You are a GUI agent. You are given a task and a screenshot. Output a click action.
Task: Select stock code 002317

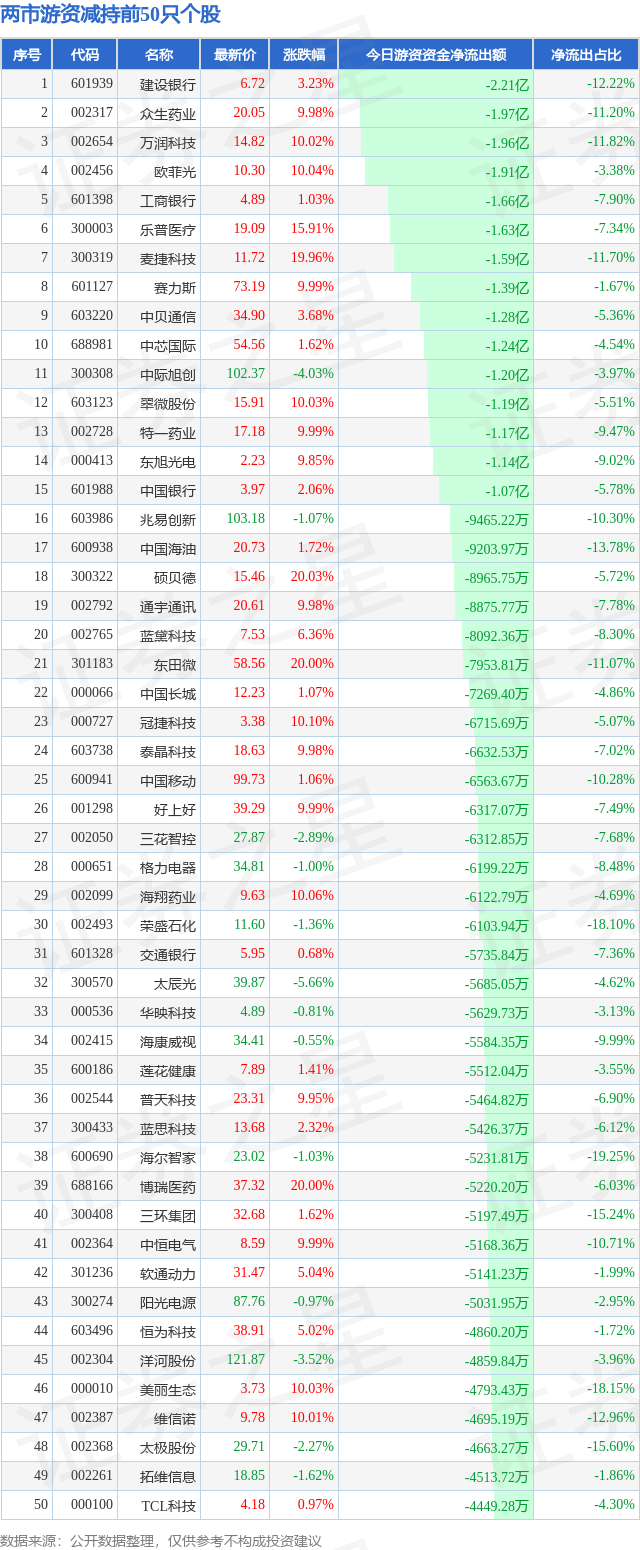pos(92,114)
